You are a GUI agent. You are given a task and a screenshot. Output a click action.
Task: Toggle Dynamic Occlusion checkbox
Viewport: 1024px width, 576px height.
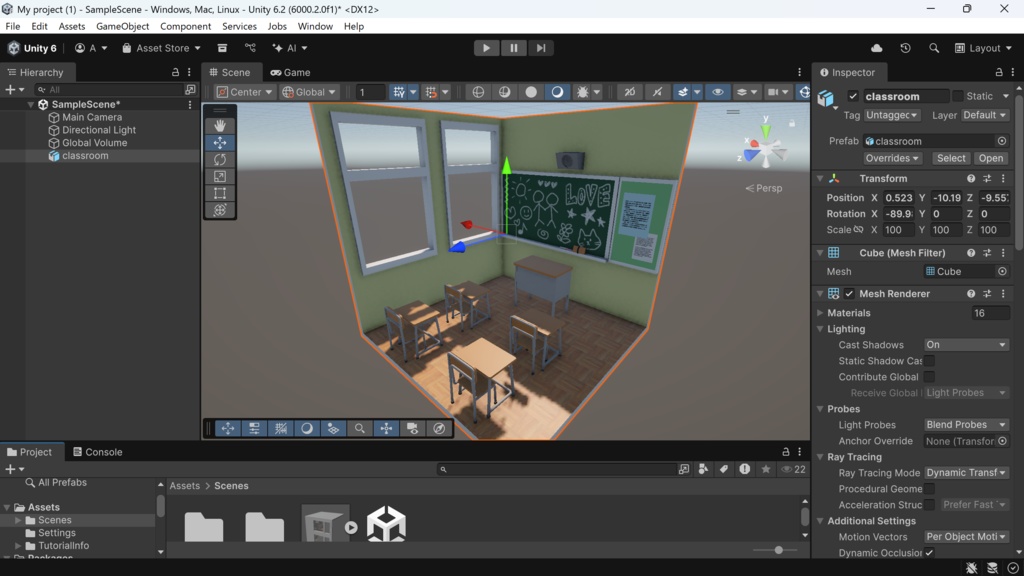click(929, 552)
